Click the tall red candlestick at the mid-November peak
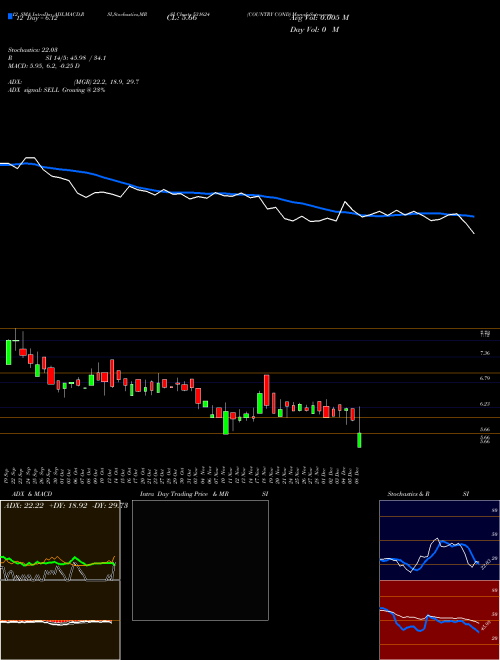The image size is (500, 660). click(x=266, y=390)
